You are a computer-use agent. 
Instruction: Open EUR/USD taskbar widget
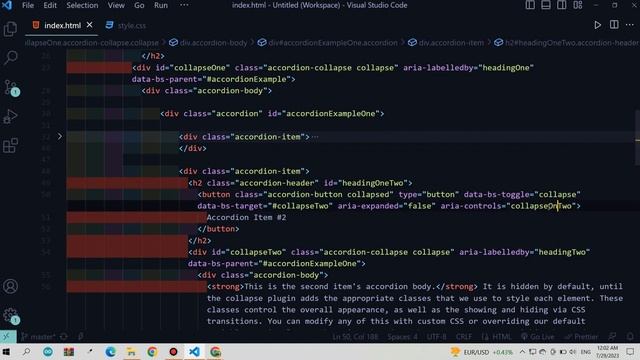482,352
